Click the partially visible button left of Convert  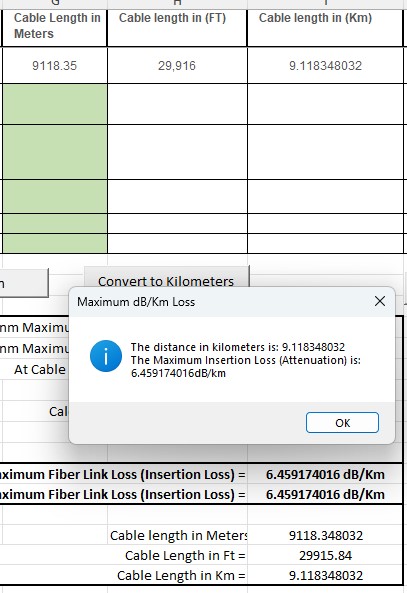(24, 283)
